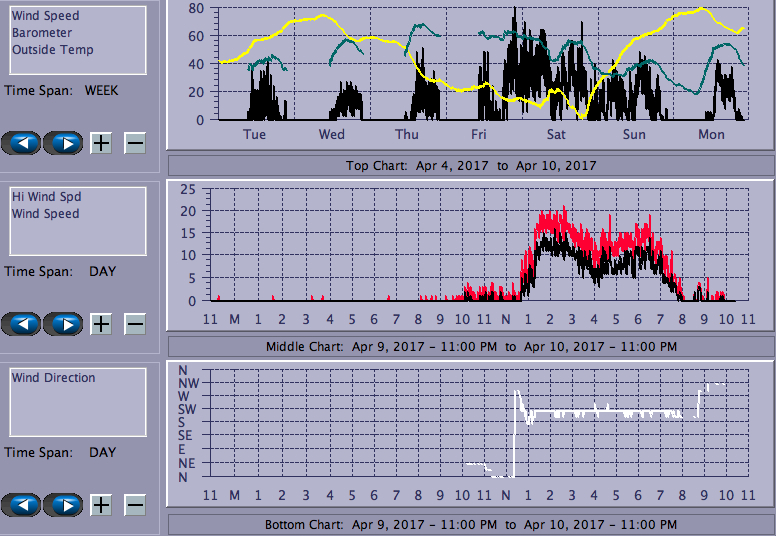Click the middle chart's minus button
Screen dimensions: 776x536
point(135,324)
